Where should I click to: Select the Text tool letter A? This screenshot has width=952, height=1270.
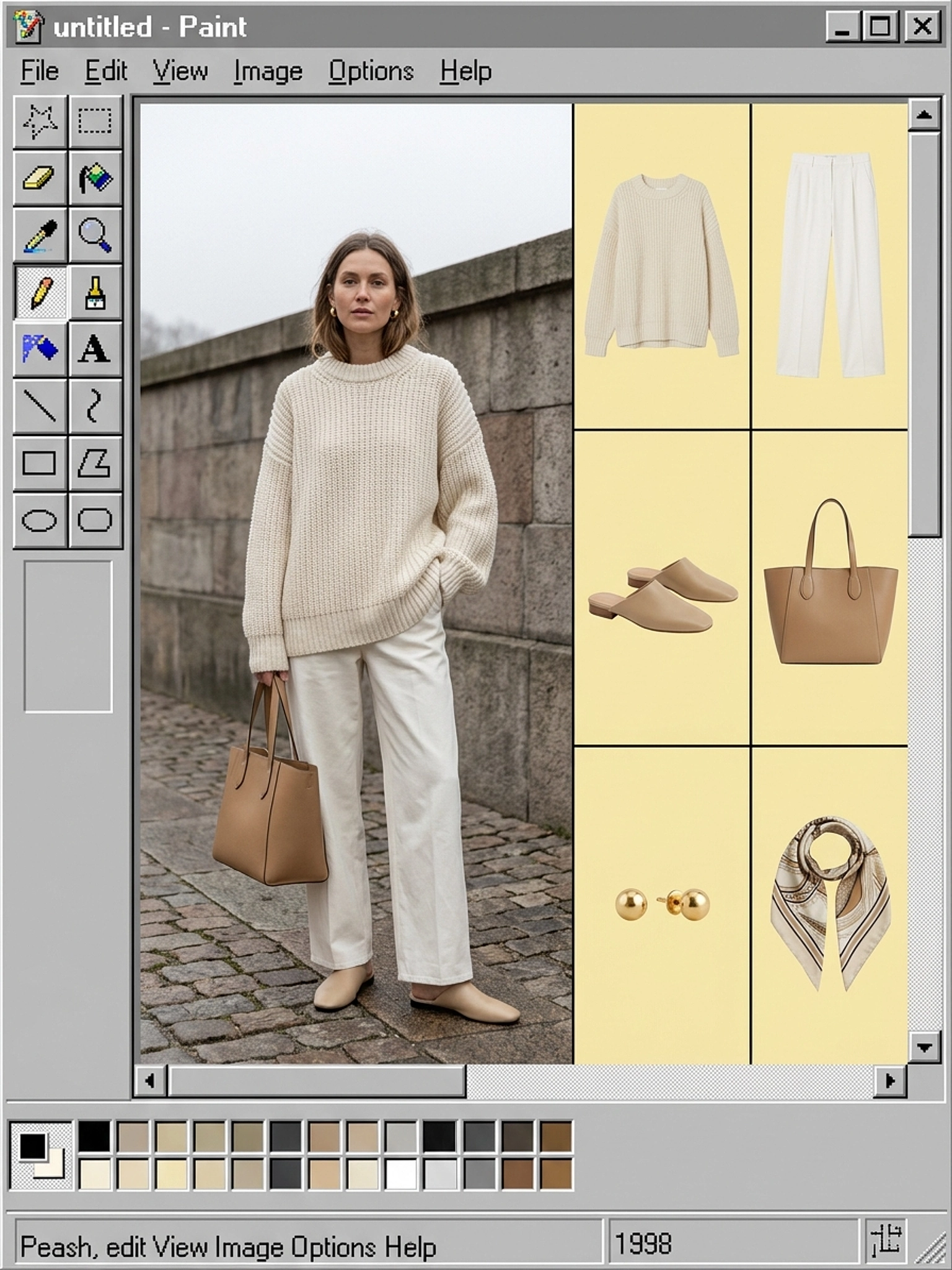pyautogui.click(x=95, y=349)
